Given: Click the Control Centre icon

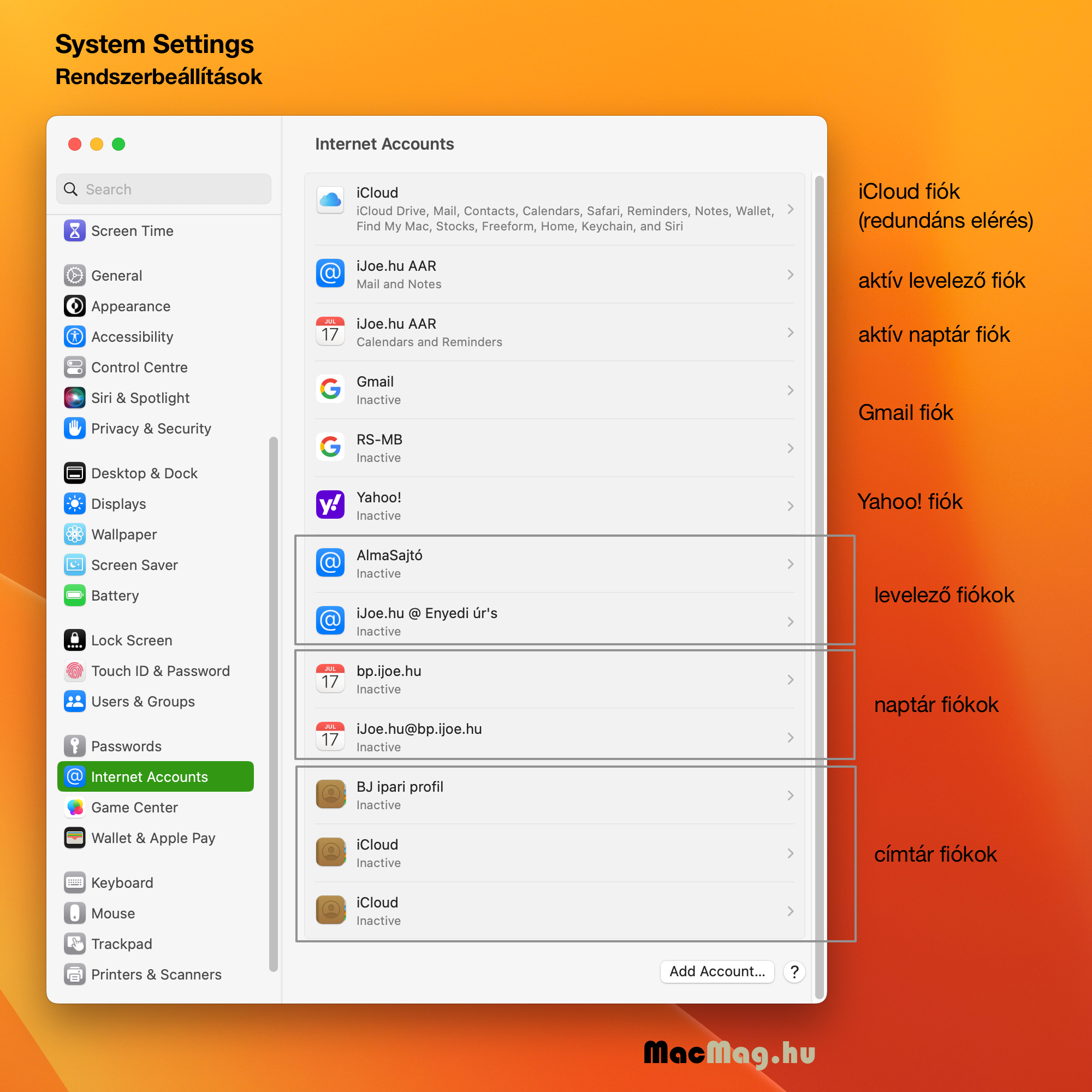Looking at the screenshot, I should point(75,367).
